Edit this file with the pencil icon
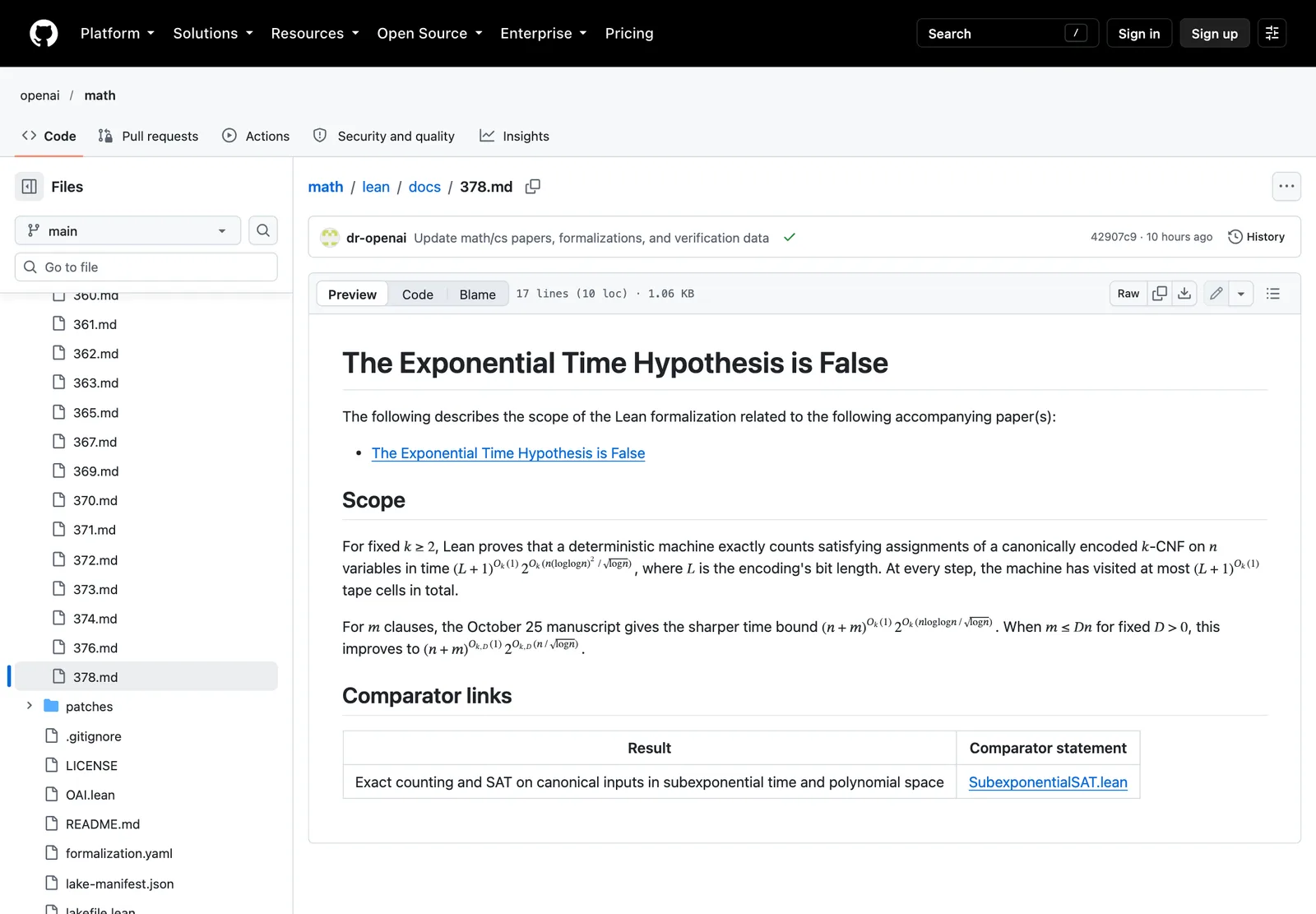Screen dimensions: 1316x914 coord(1216,294)
